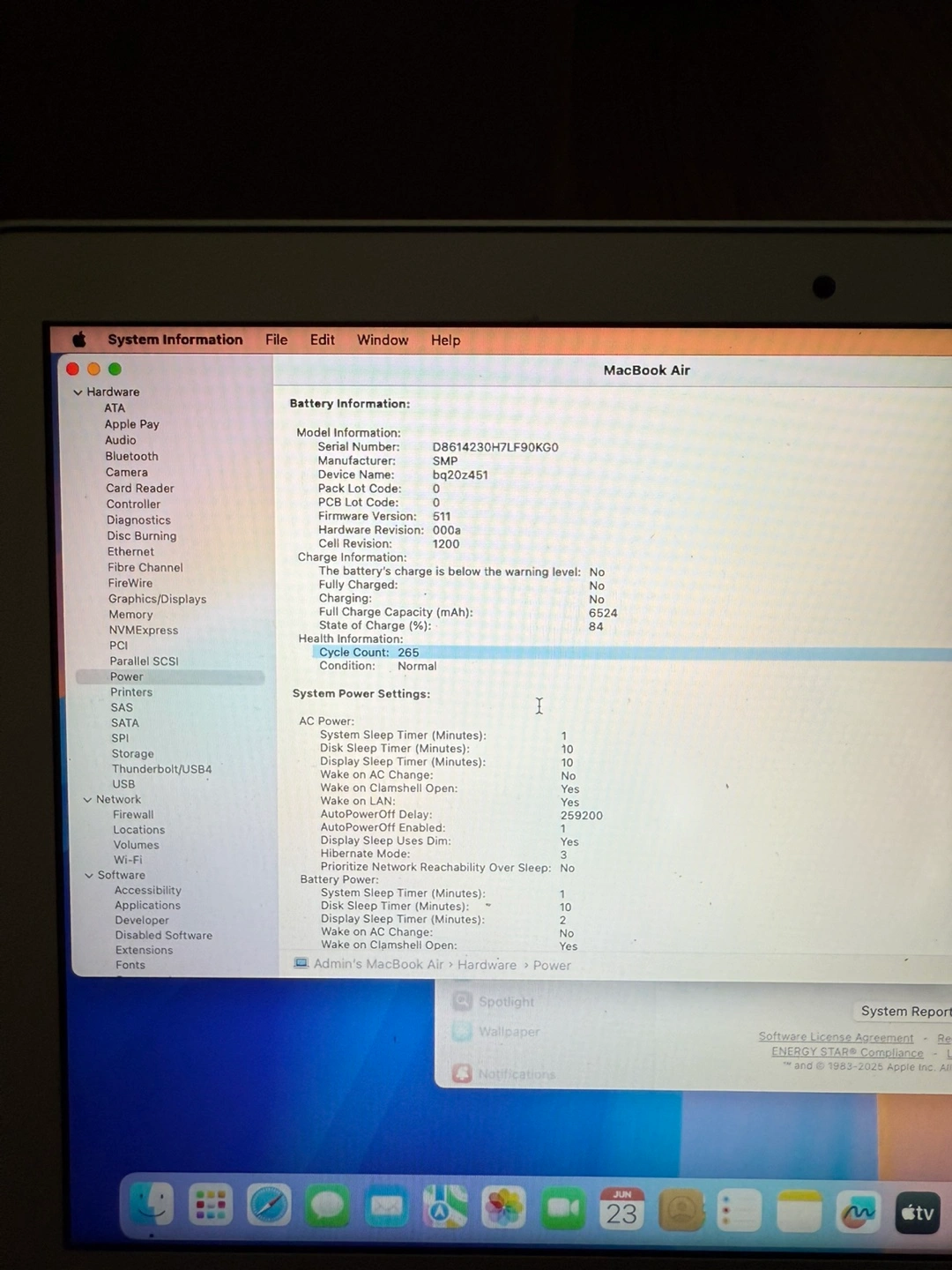
Task: Click the Wallpaper icon in the background Settings window
Action: (x=462, y=1032)
